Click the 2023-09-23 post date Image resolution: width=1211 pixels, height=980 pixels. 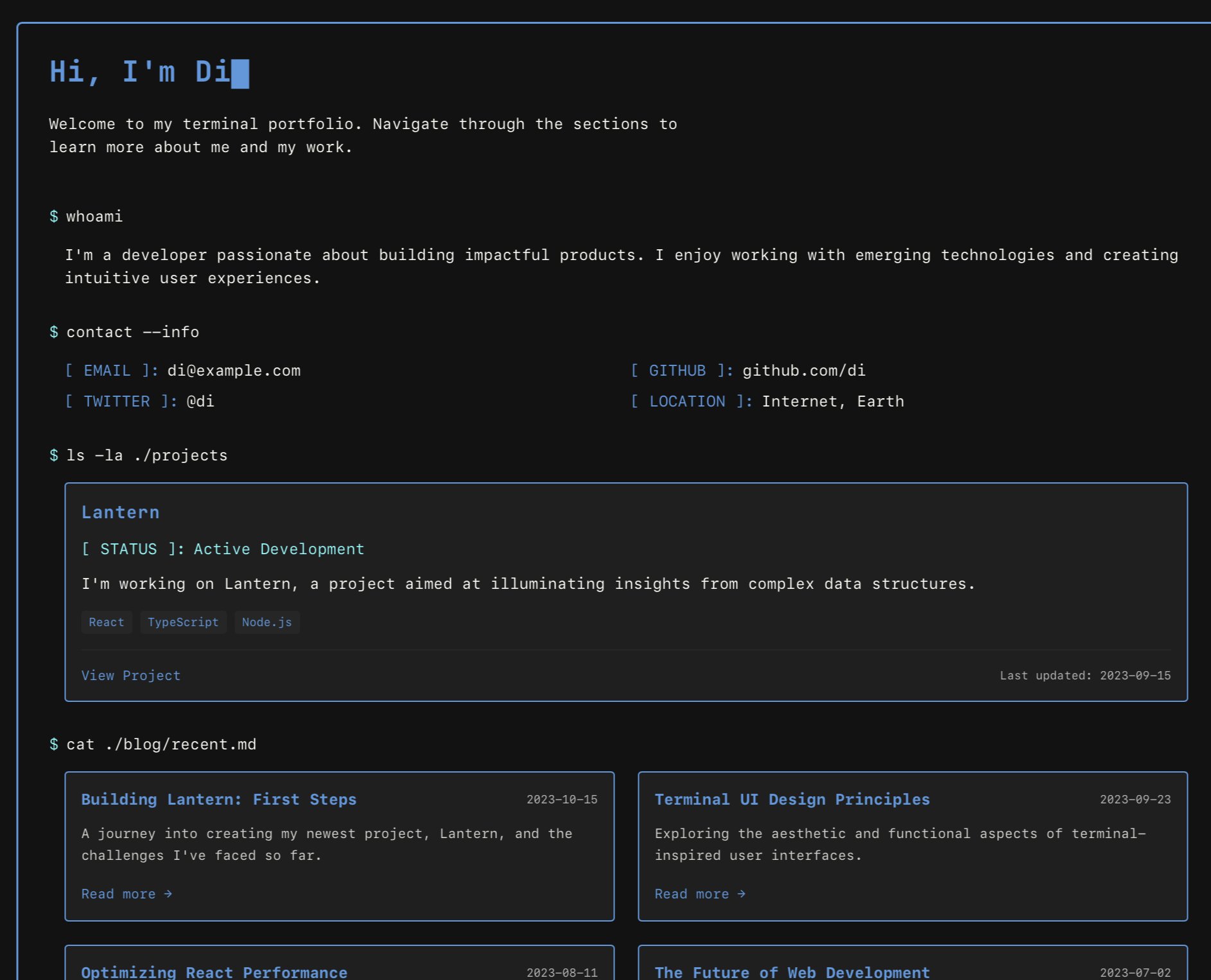click(1135, 800)
